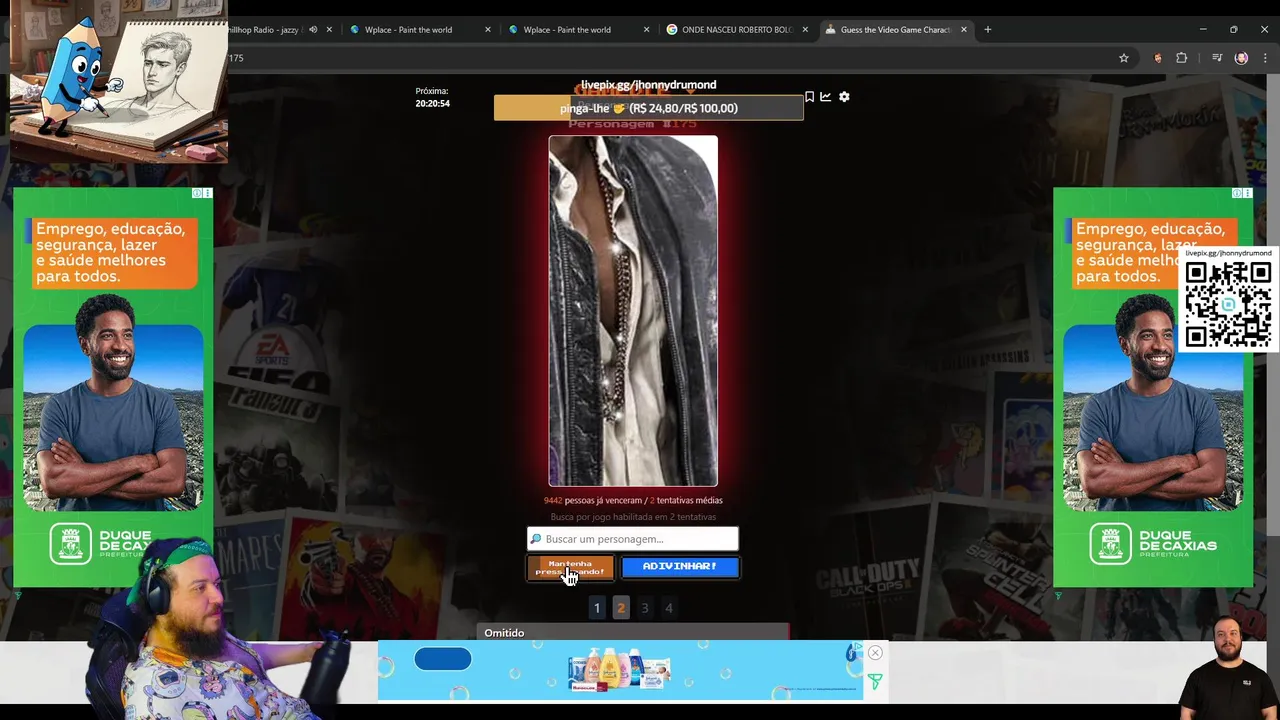
Task: Select hint step 3
Action: point(645,607)
